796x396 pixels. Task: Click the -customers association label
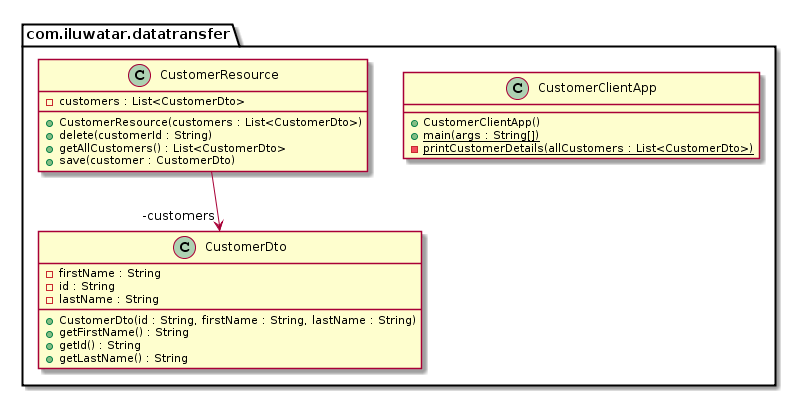point(178,216)
